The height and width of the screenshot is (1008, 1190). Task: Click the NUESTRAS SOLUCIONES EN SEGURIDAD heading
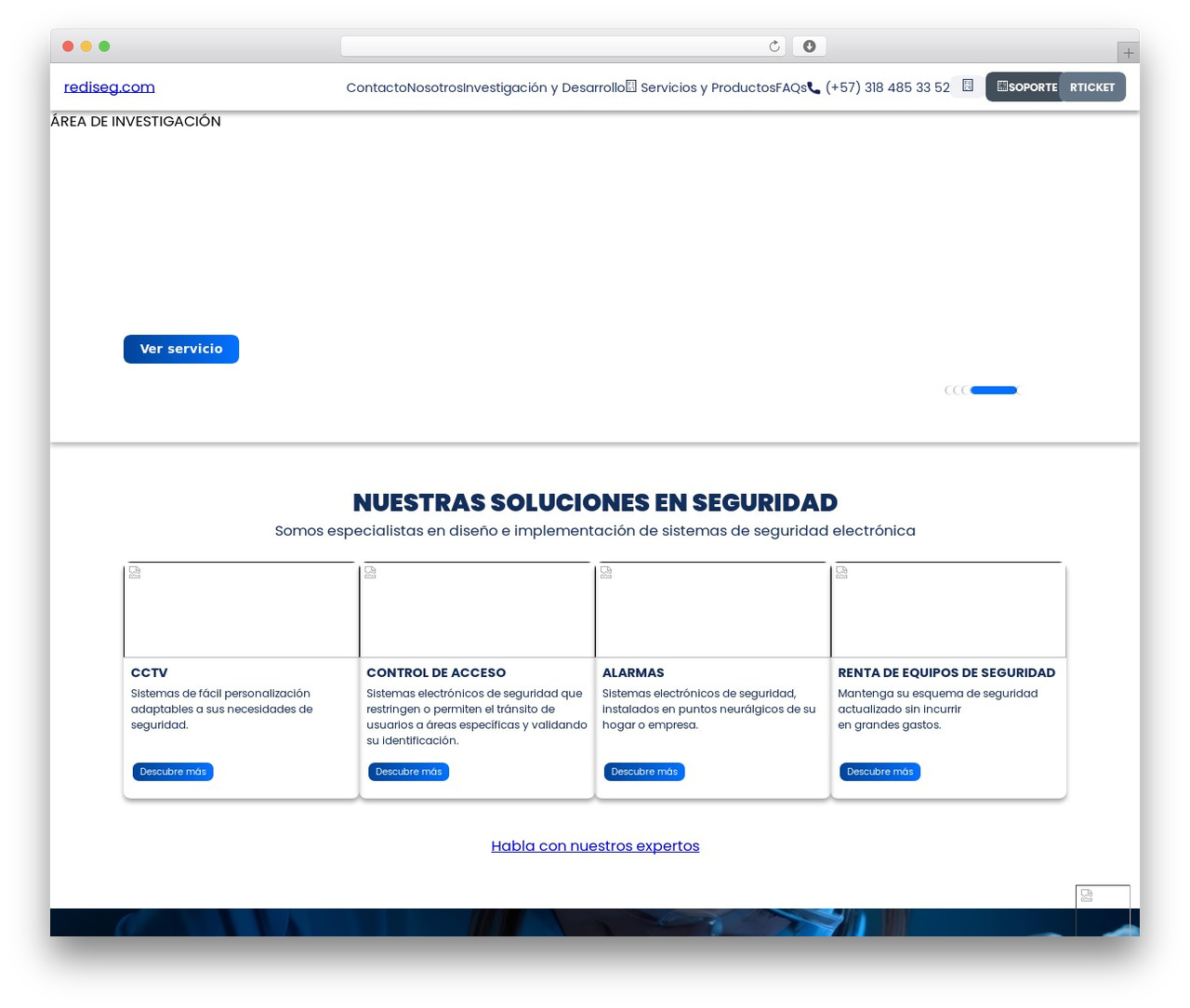point(595,502)
